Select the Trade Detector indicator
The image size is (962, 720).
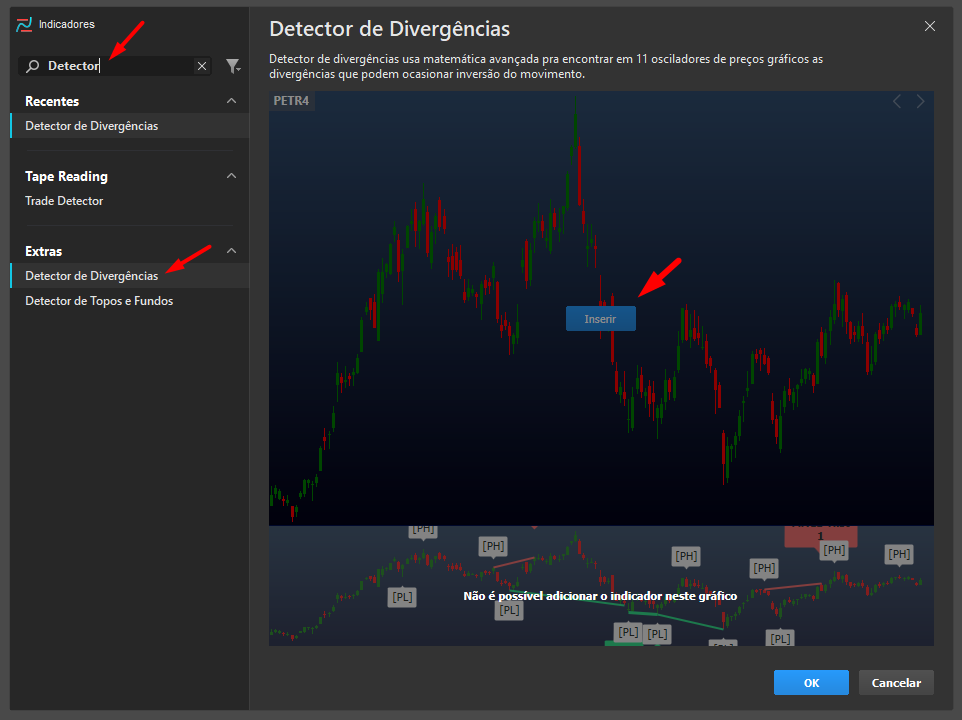[130, 201]
